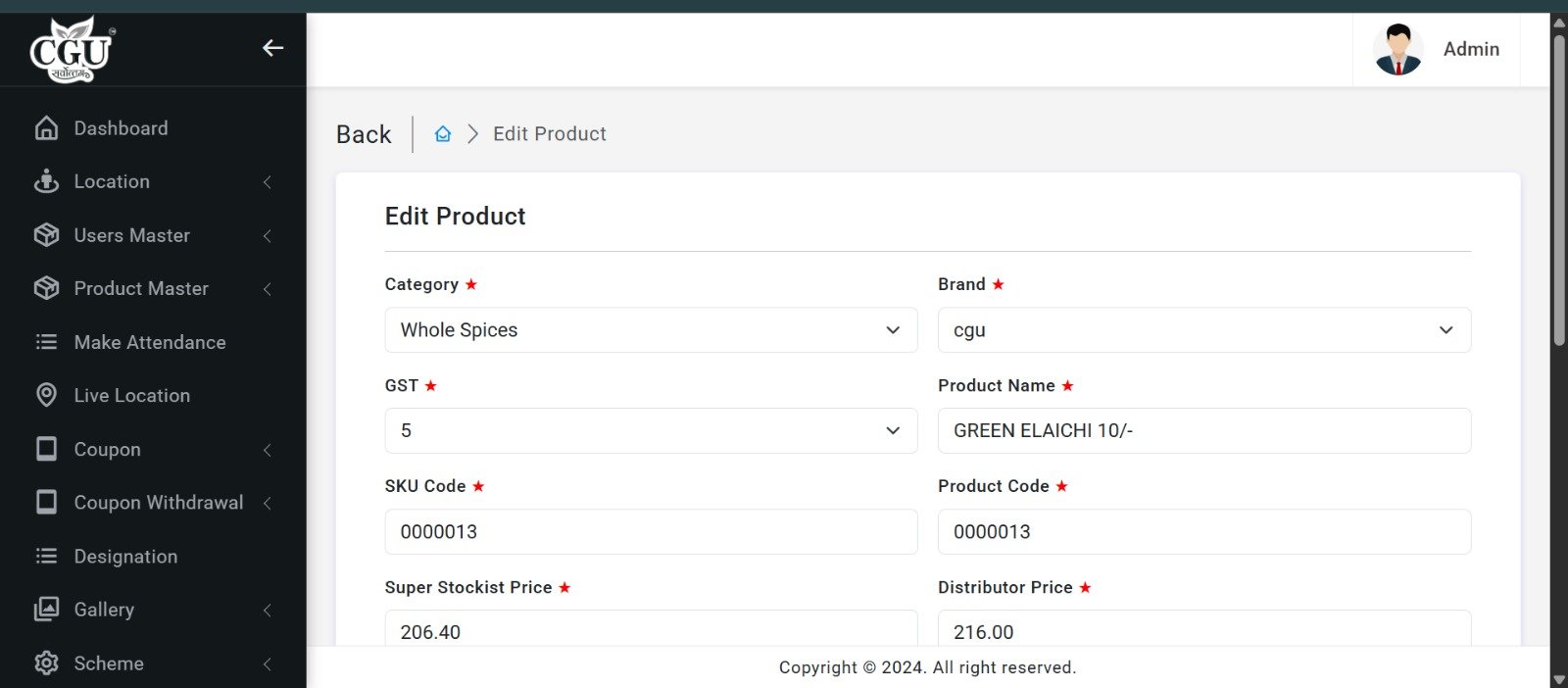Click the home icon in the breadcrumb

(443, 134)
